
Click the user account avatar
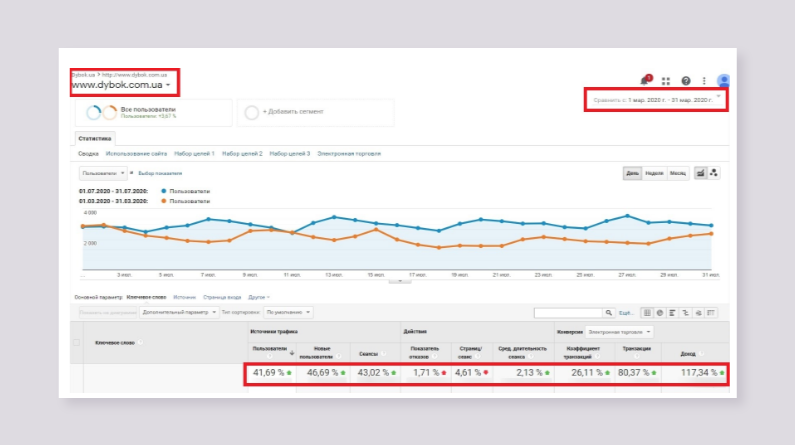point(723,80)
